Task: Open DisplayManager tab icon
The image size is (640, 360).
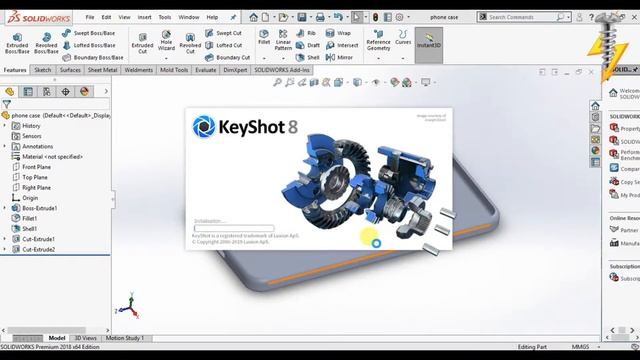Action: coord(84,91)
